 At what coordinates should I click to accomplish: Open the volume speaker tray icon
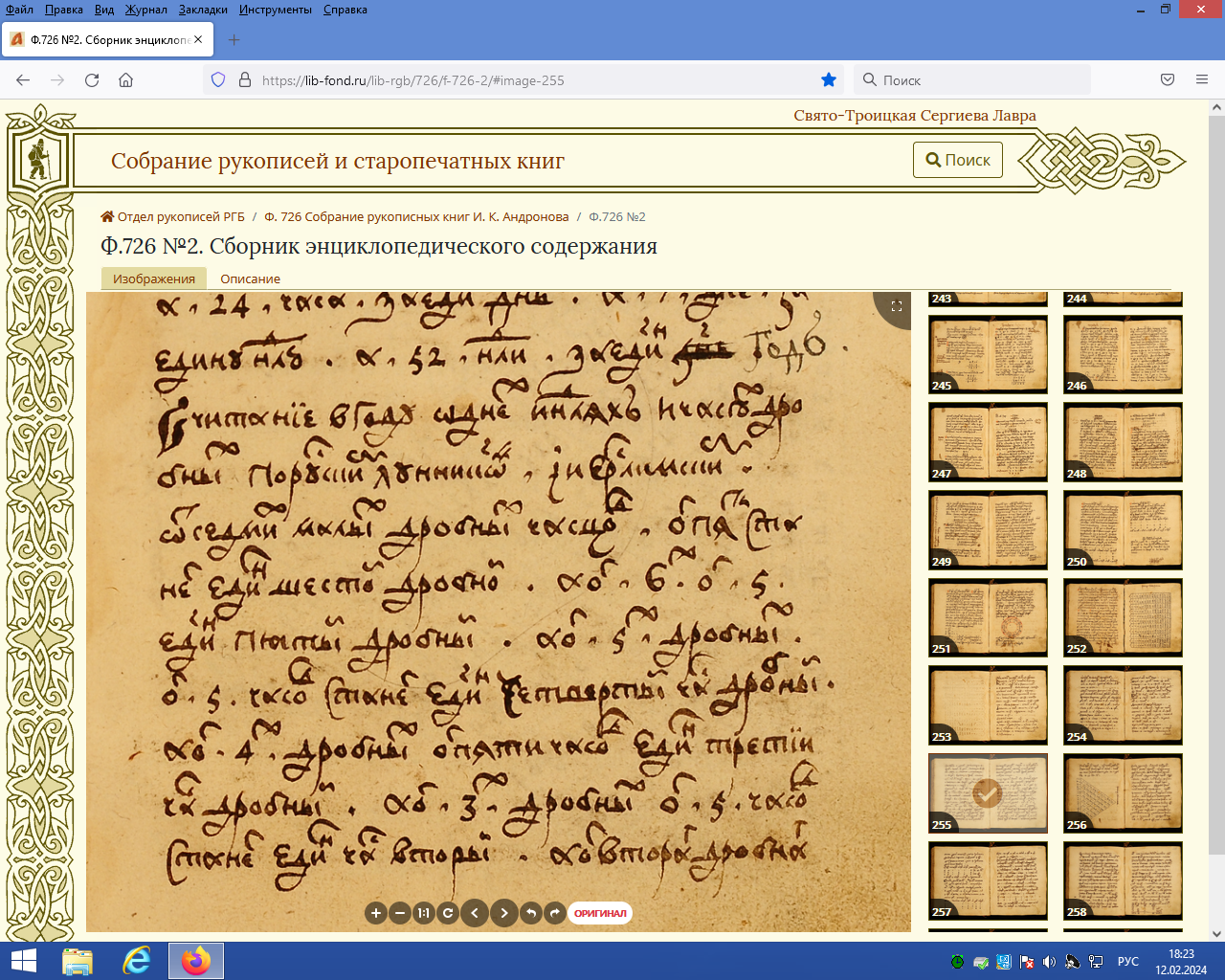point(1049,962)
